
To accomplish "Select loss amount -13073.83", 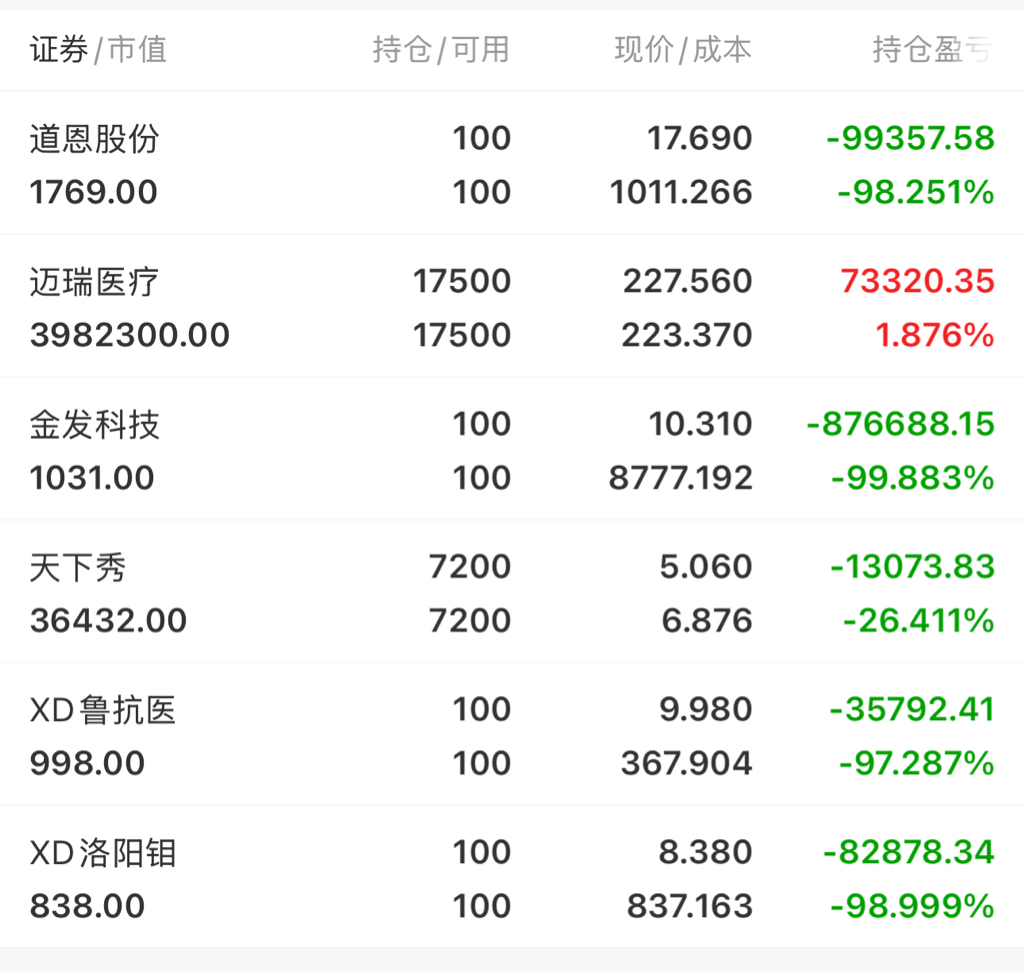I will point(912,567).
